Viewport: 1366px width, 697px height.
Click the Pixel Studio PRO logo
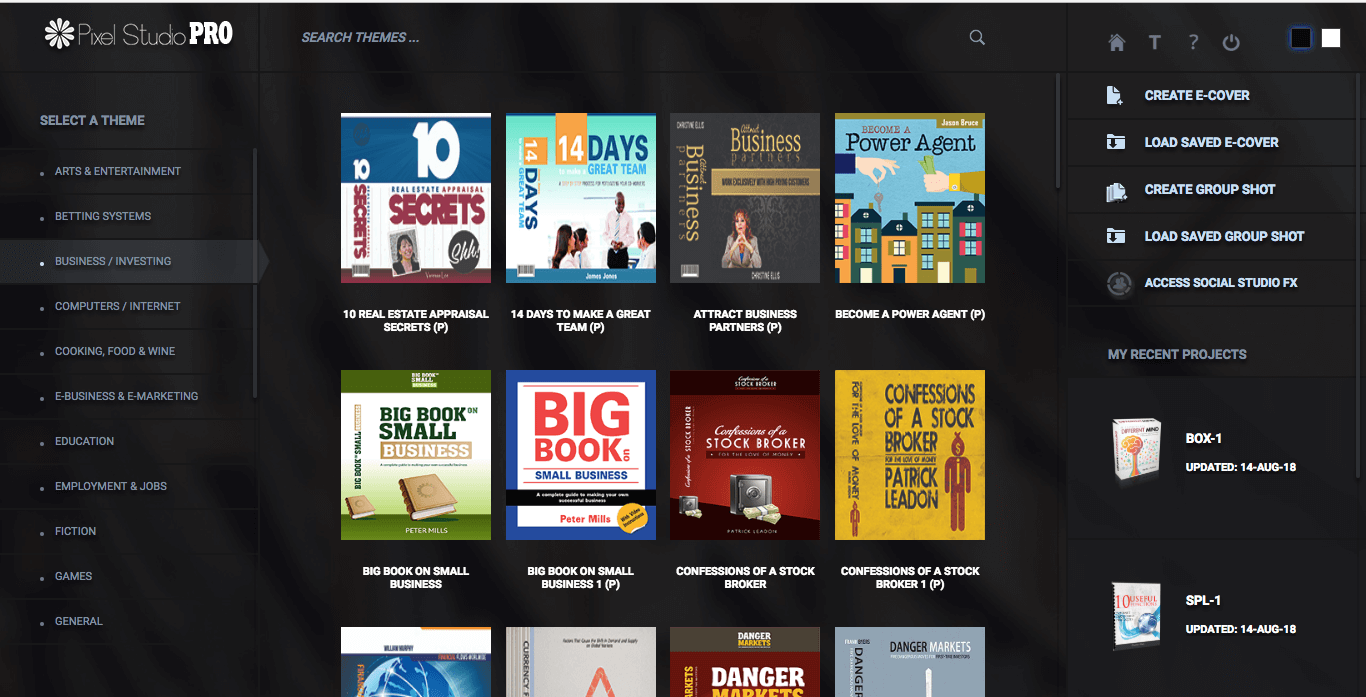pos(139,34)
